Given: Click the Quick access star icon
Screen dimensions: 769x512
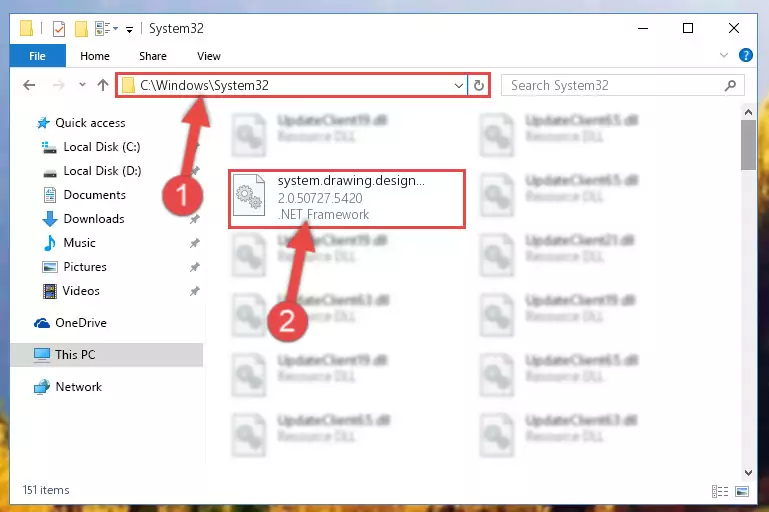Looking at the screenshot, I should tap(43, 123).
